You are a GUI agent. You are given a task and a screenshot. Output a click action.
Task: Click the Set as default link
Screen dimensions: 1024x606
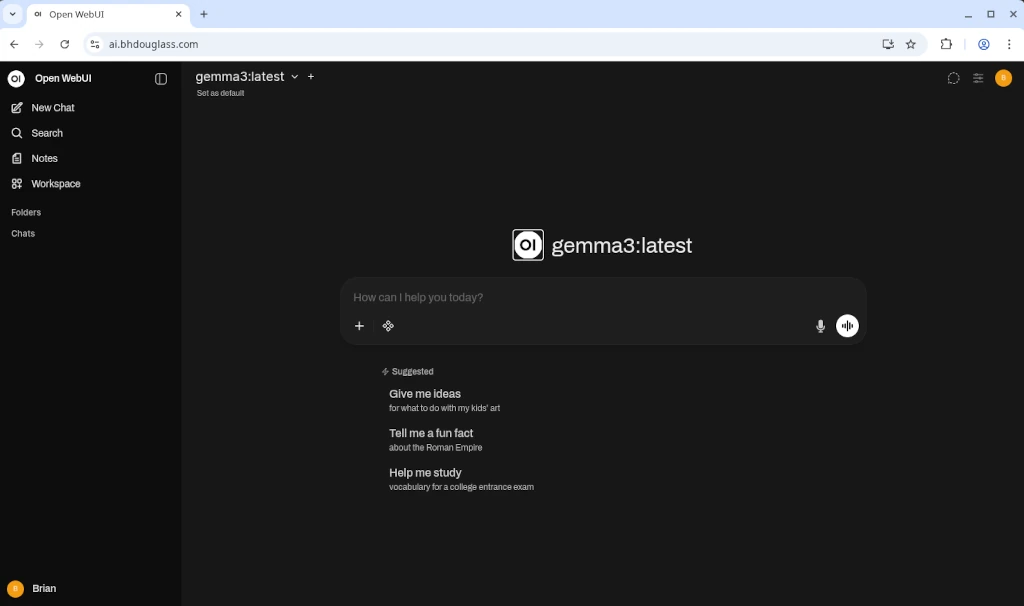(220, 93)
